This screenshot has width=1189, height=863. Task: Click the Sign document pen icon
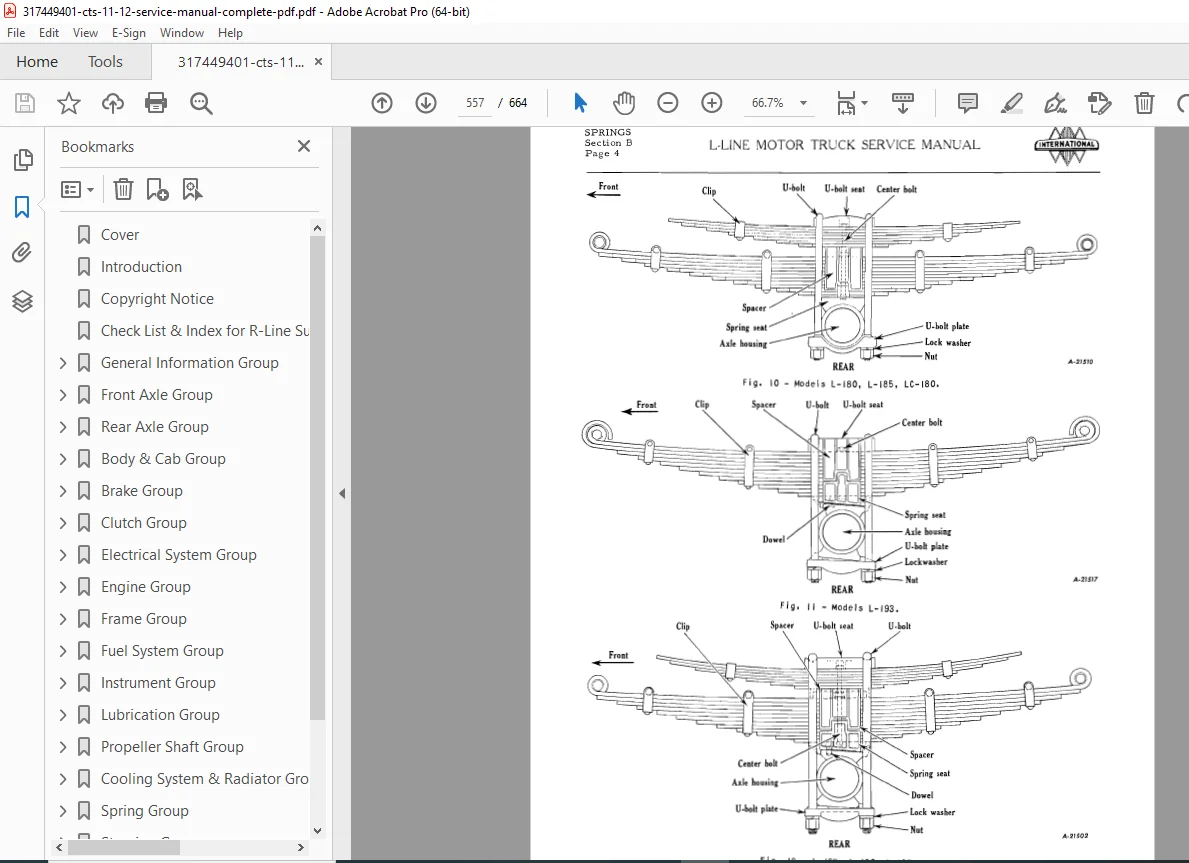point(1056,102)
